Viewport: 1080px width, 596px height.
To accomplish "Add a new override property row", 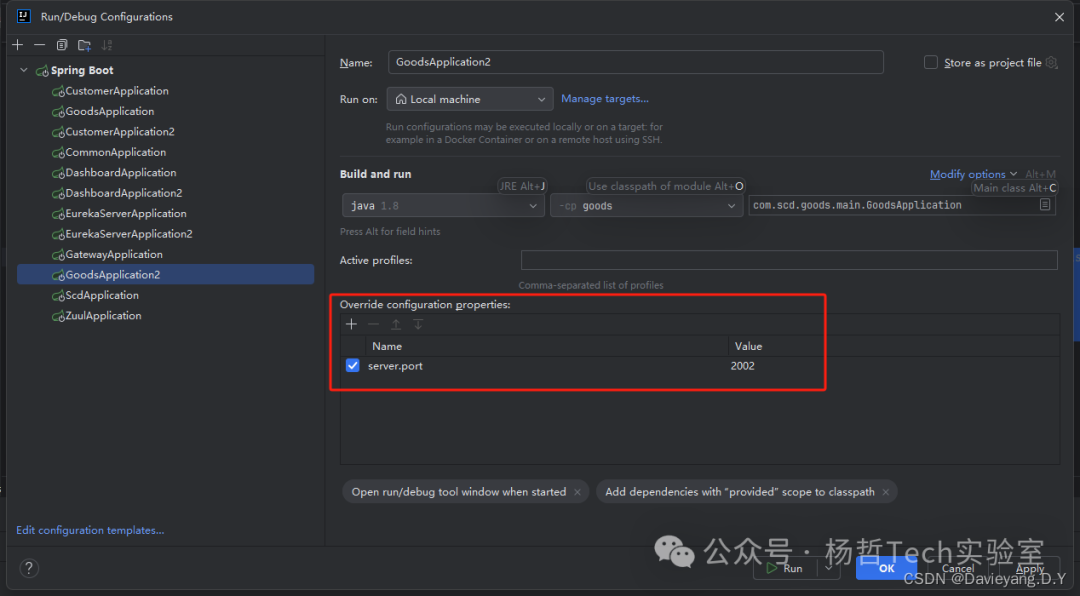I will (x=351, y=324).
